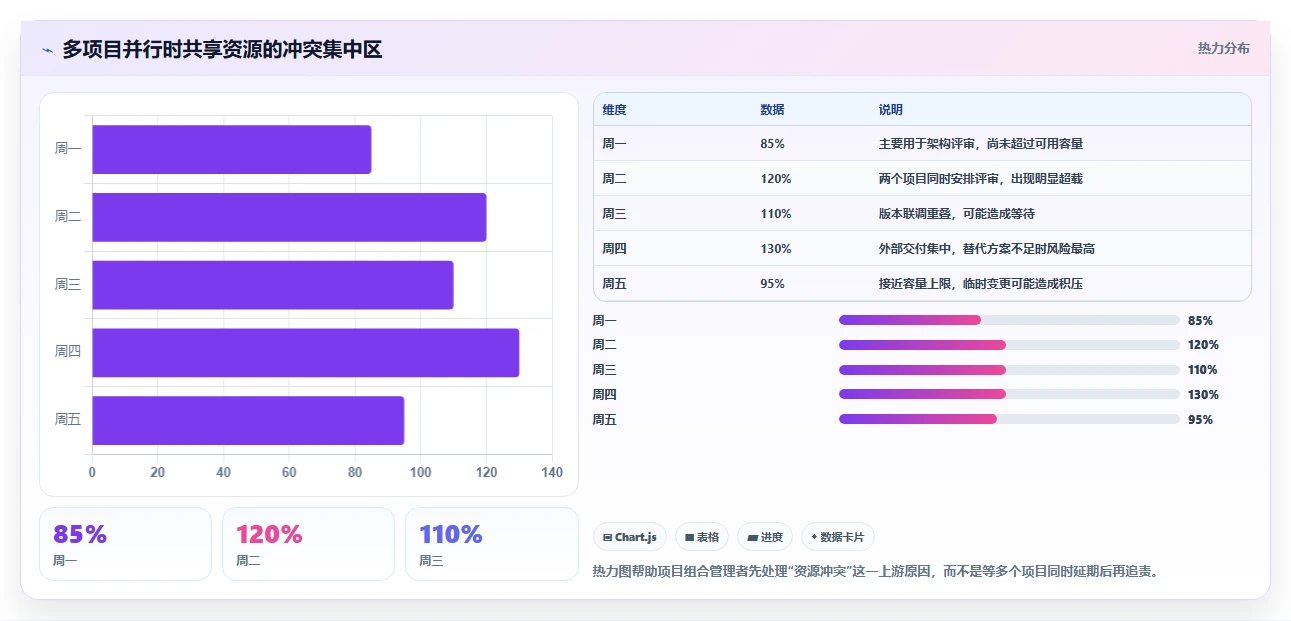1291x621 pixels.
Task: Click the 表格 tag chip
Action: [702, 537]
